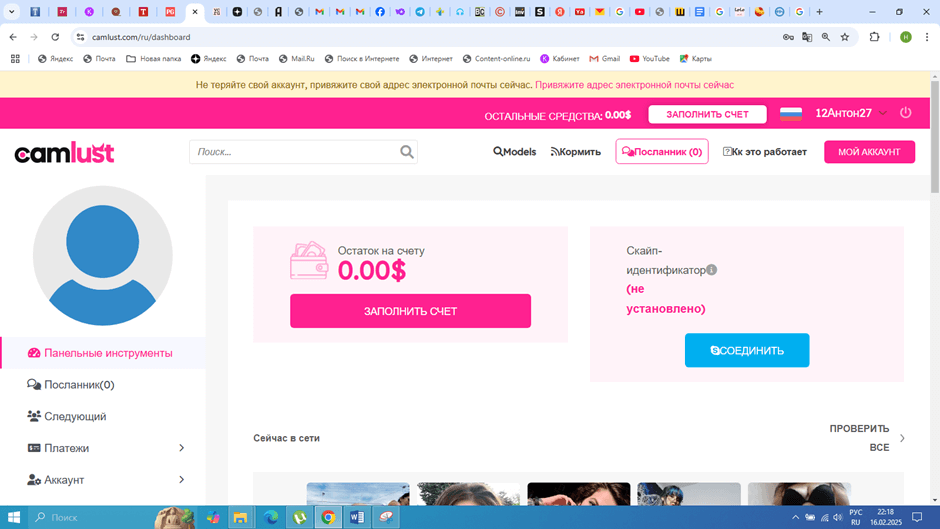Click the МОЙ АККАУНТ button
Viewport: 940px width, 529px height.
click(868, 152)
